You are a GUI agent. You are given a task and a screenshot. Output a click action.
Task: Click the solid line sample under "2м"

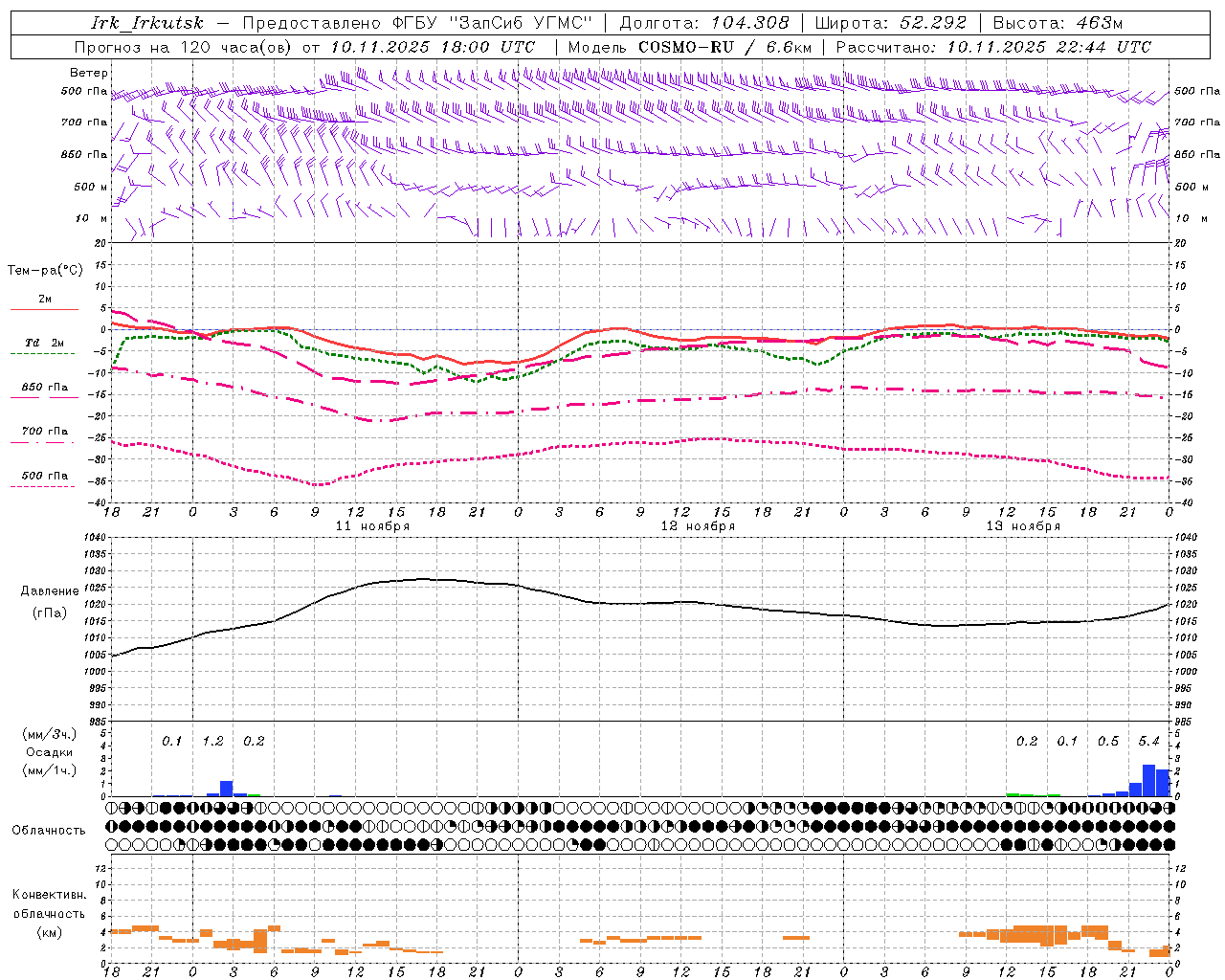tap(44, 309)
